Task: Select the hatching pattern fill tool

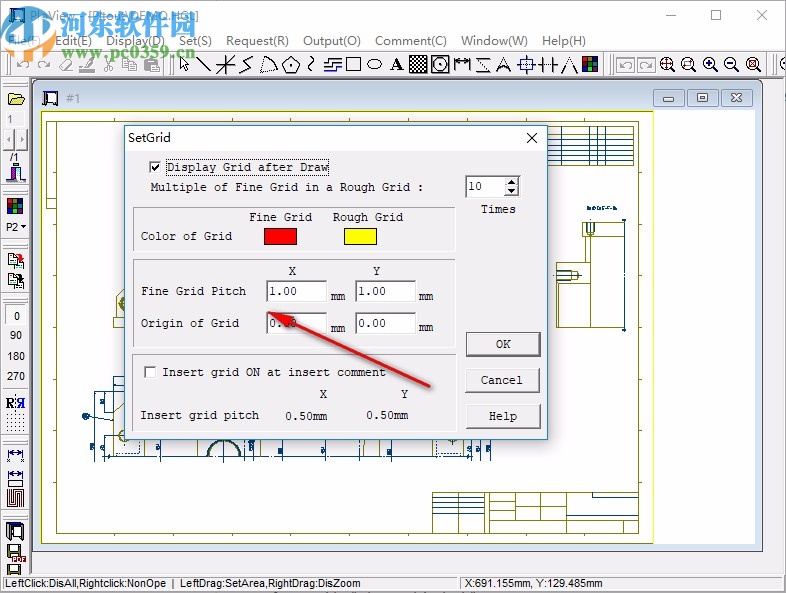Action: click(418, 64)
